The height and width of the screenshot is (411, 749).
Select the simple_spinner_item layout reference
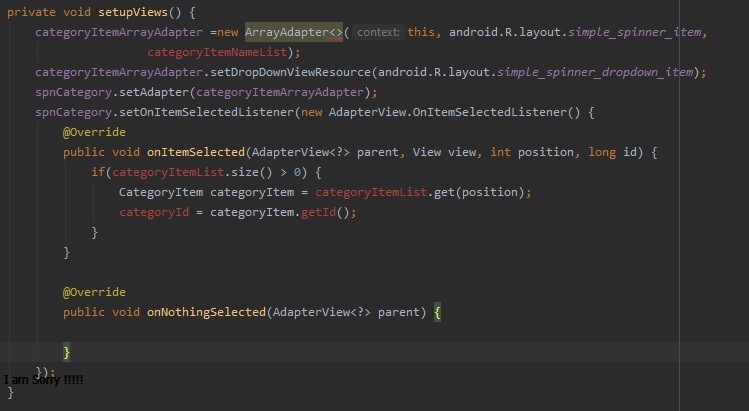point(635,32)
